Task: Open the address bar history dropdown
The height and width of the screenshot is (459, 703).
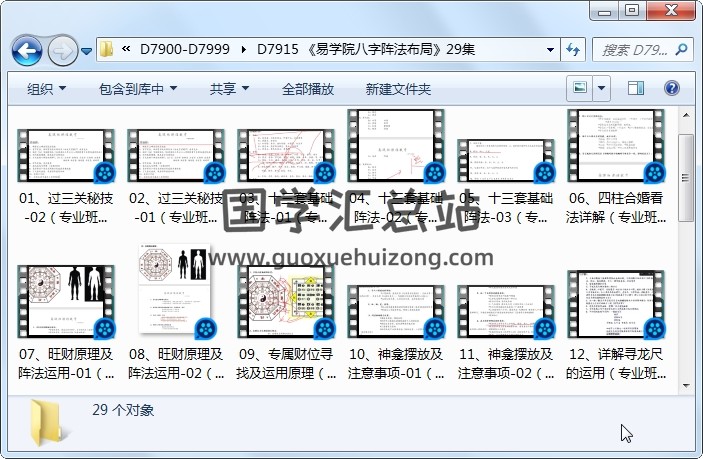Action: click(550, 49)
